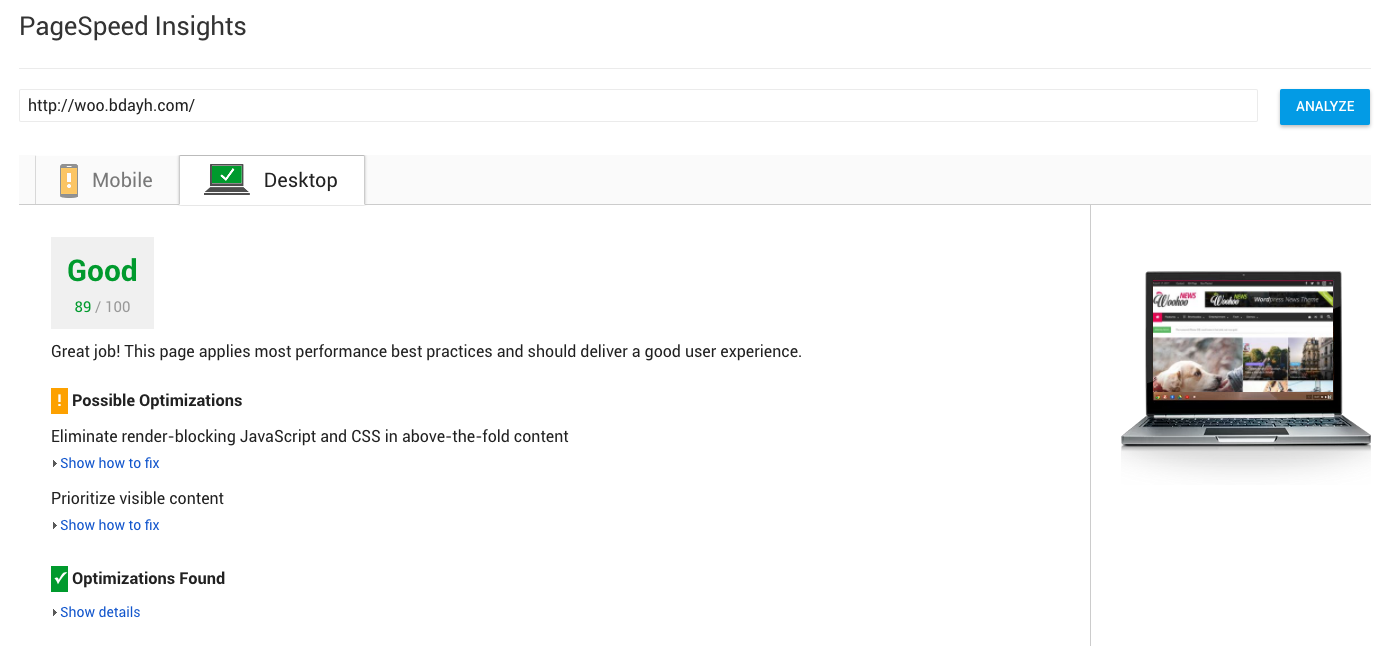Click the "Possible Optimizations" heading text

pos(157,401)
